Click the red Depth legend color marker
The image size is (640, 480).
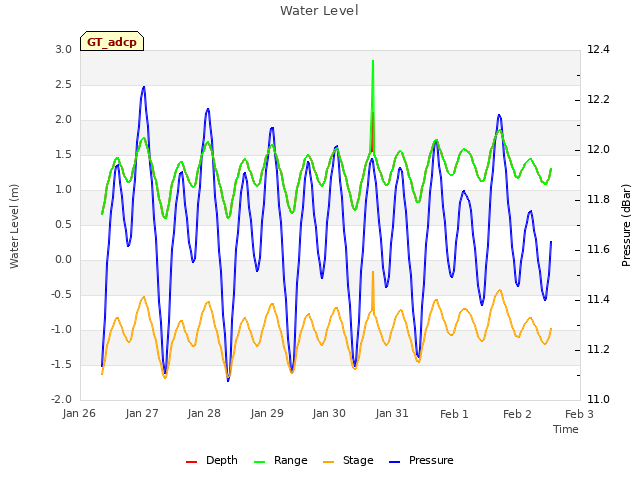pos(191,462)
